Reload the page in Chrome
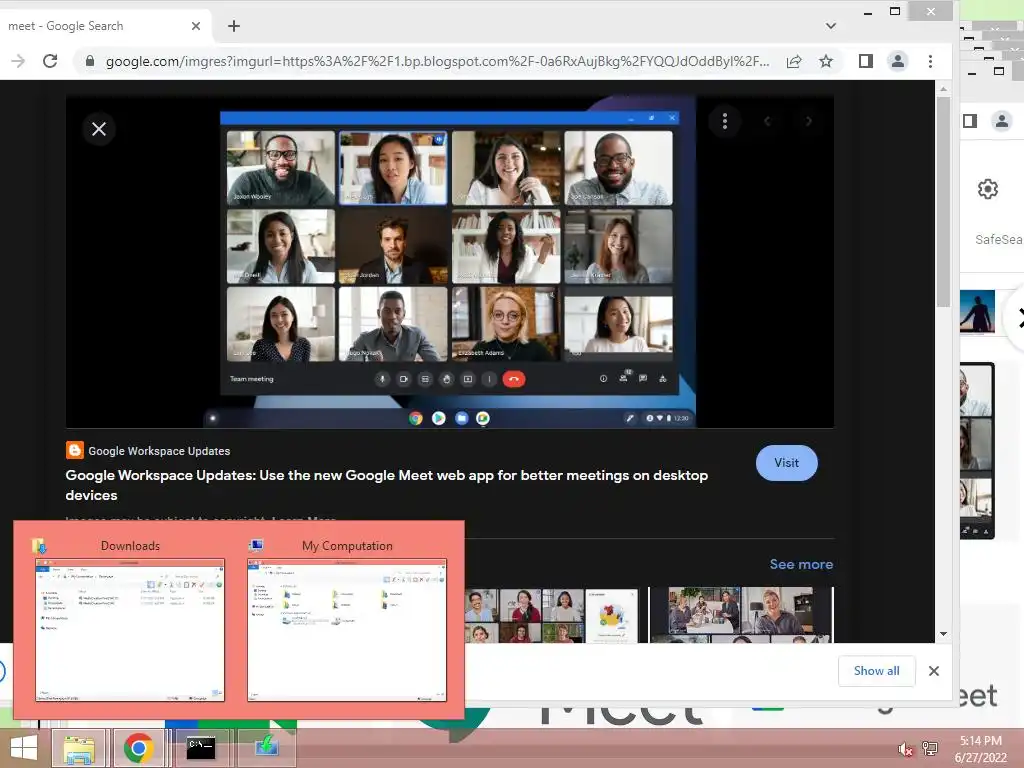The width and height of the screenshot is (1024, 768). point(50,61)
